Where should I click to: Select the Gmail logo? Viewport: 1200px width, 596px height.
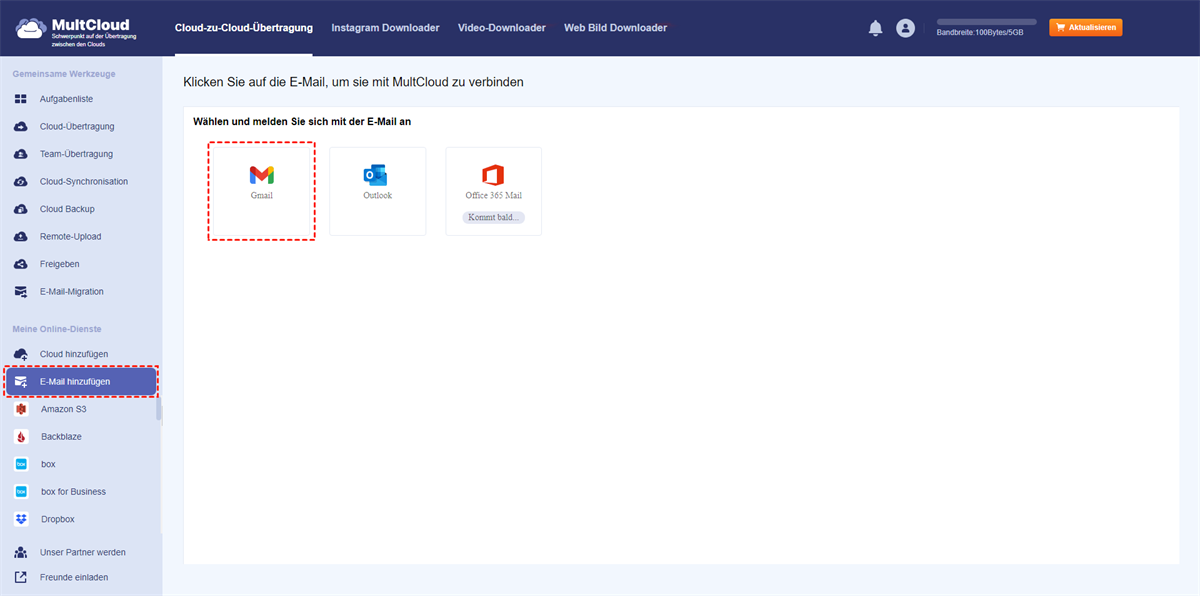[262, 175]
